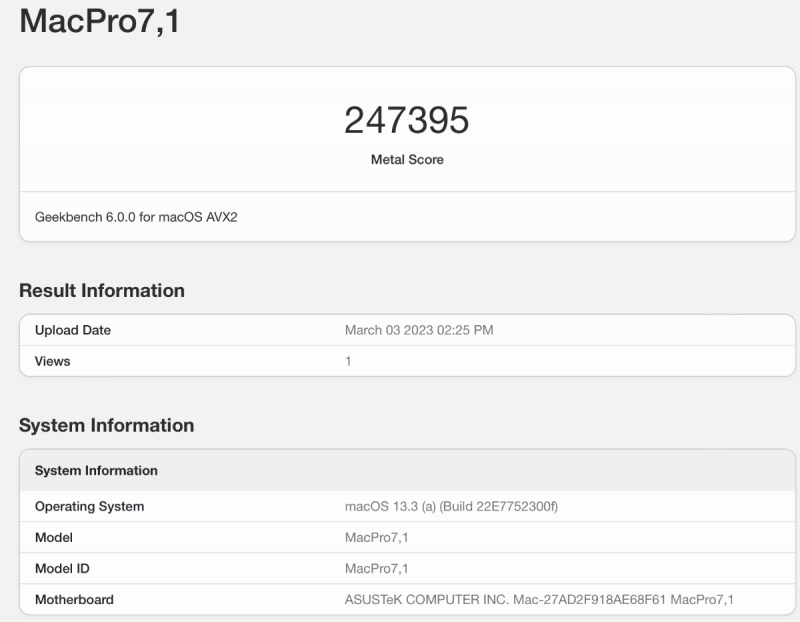Click the Model ID label
Viewport: 800px width, 622px height.
[x=62, y=568]
